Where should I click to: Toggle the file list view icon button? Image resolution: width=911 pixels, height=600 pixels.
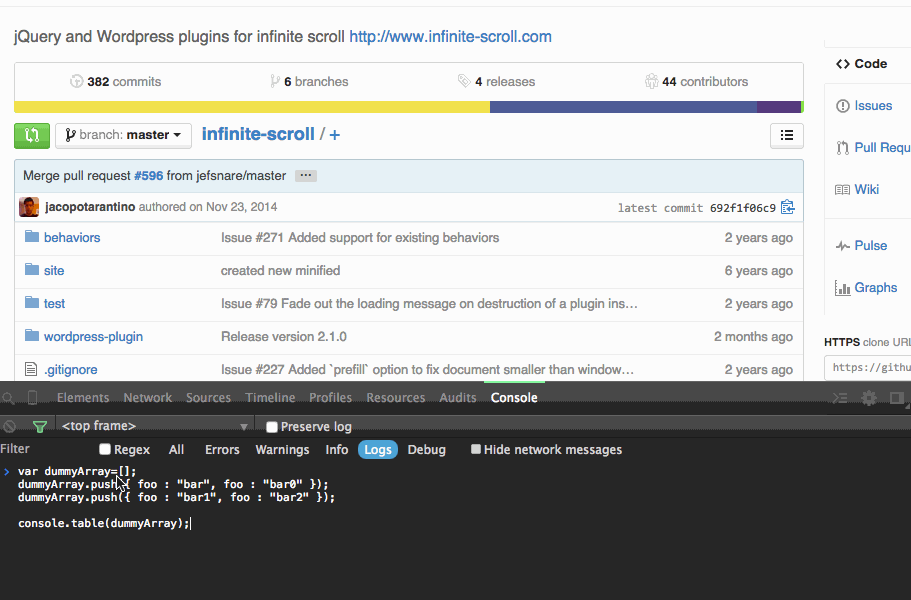[x=787, y=135]
